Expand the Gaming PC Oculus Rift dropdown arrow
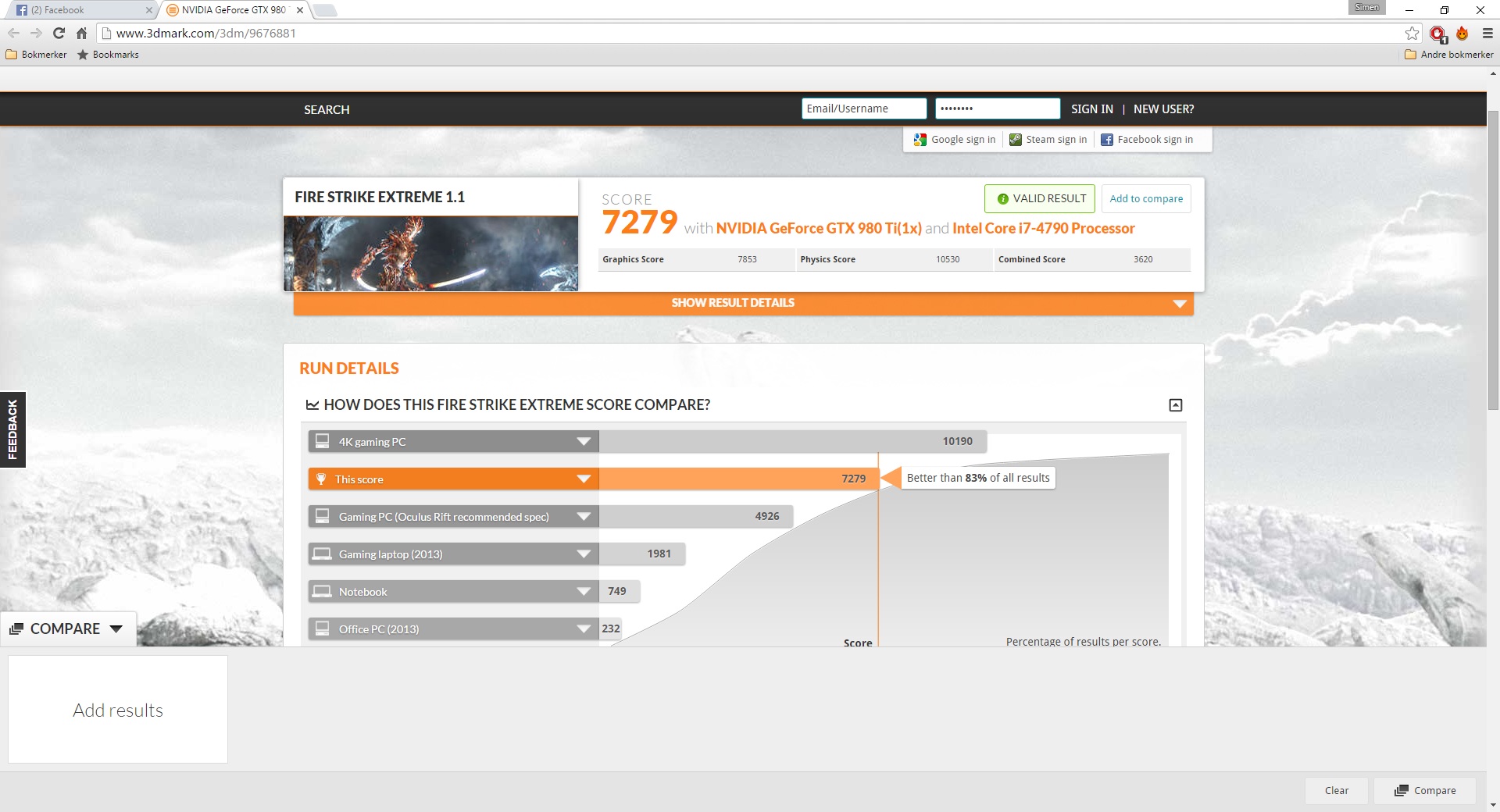Image resolution: width=1500 pixels, height=812 pixels. pyautogui.click(x=584, y=517)
